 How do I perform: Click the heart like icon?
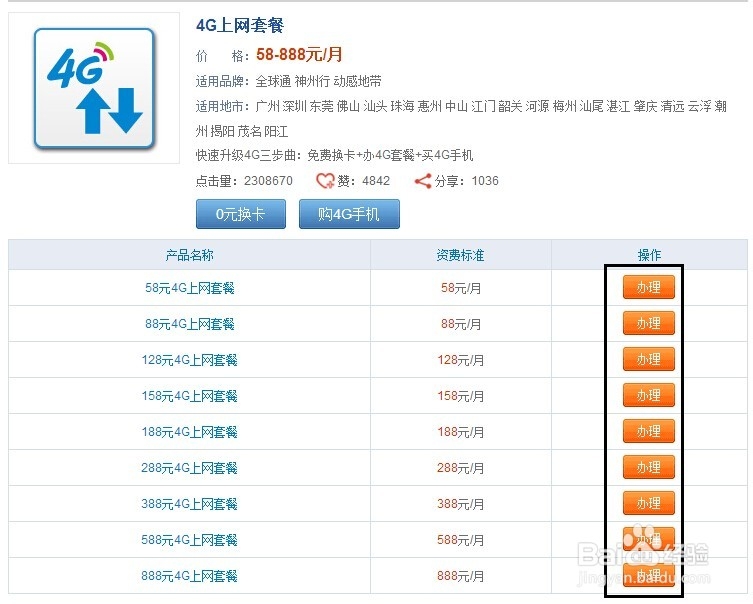[x=325, y=181]
